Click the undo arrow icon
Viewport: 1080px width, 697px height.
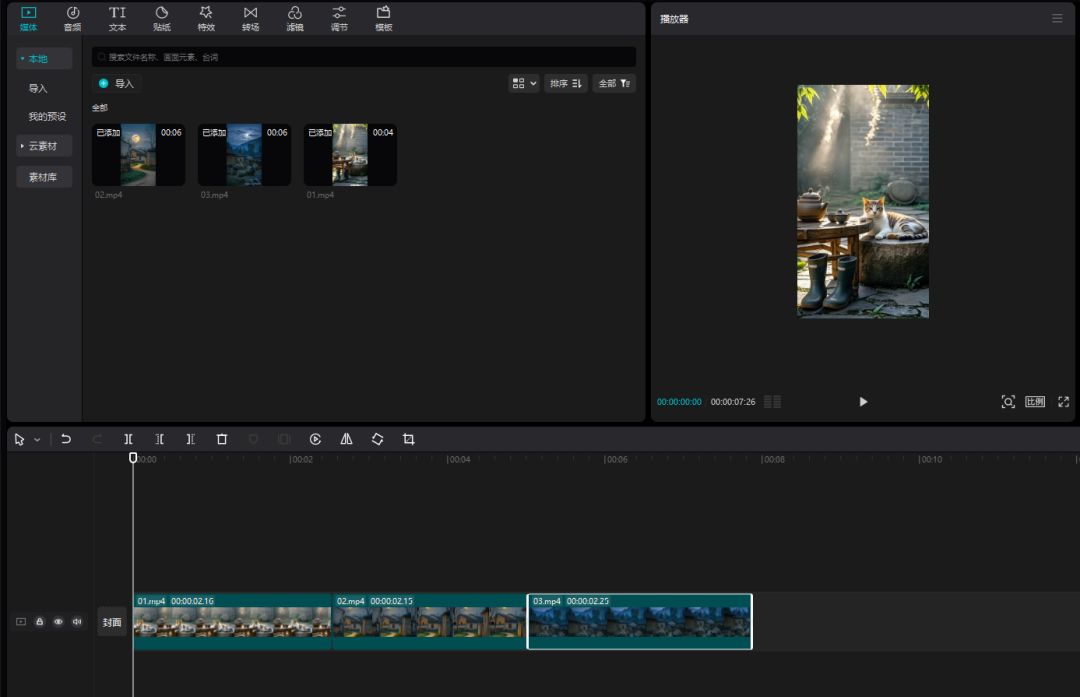(x=66, y=439)
